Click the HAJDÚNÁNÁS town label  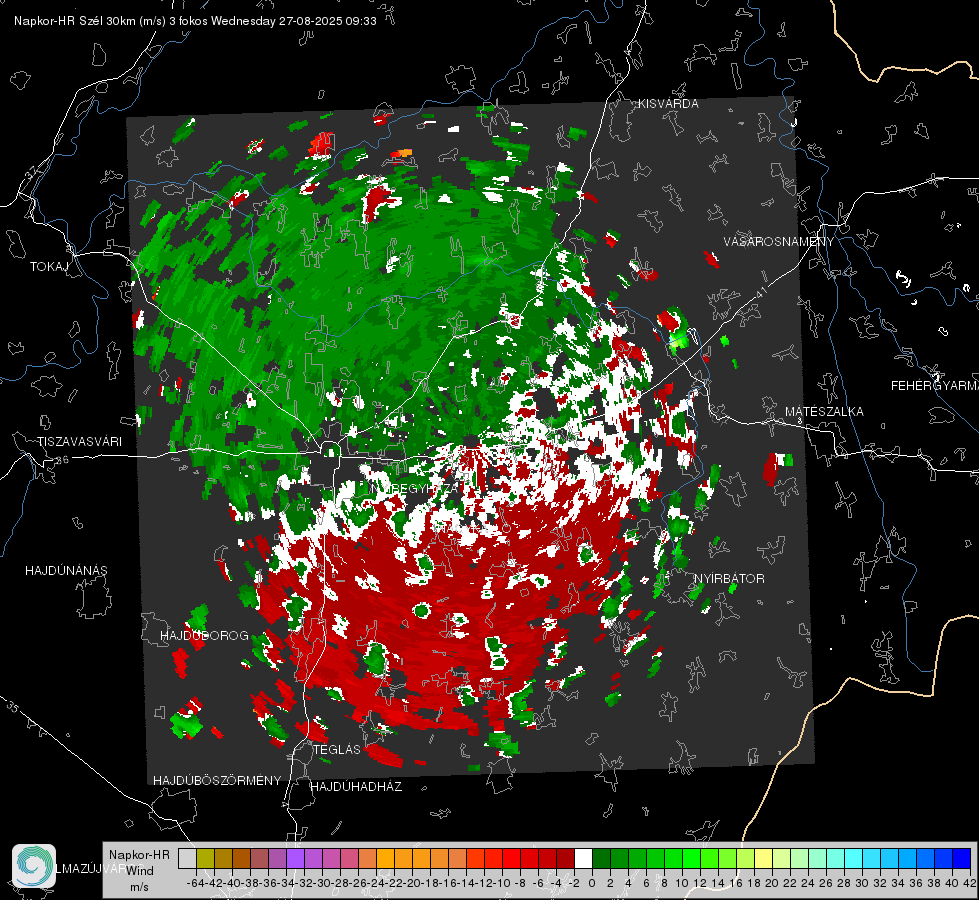[x=66, y=570]
